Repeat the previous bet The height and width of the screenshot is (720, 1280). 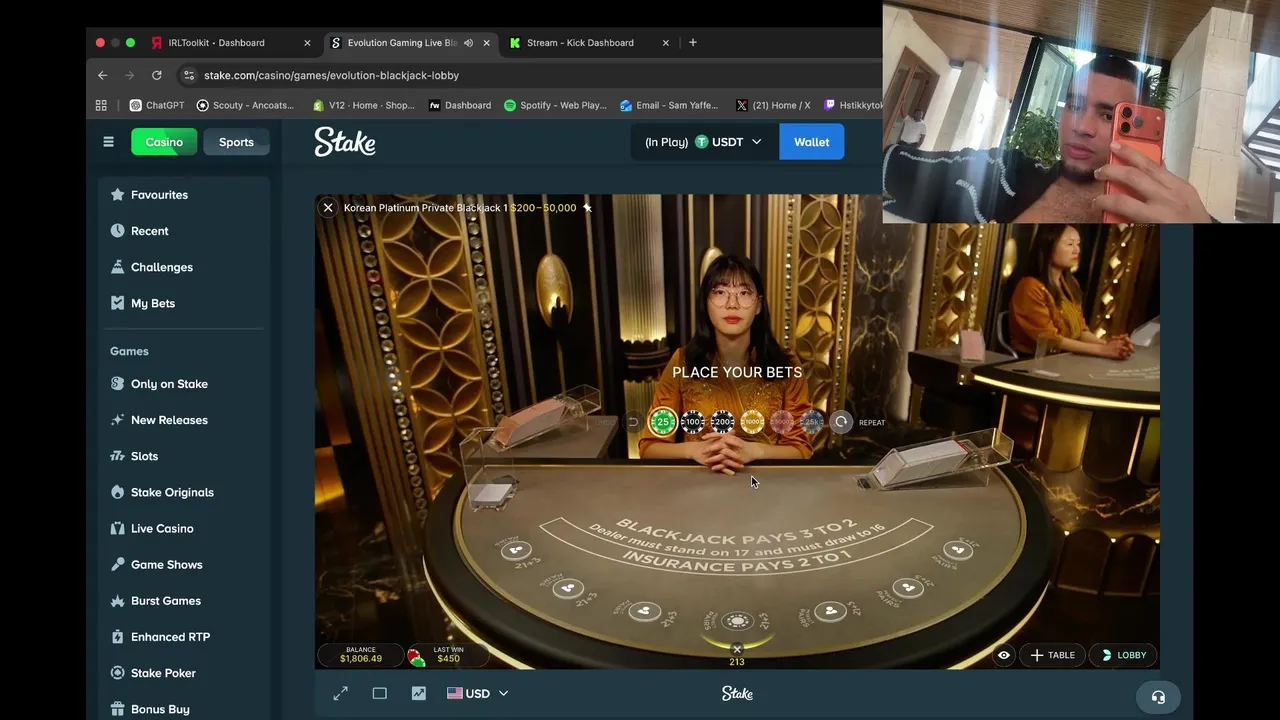pos(841,422)
